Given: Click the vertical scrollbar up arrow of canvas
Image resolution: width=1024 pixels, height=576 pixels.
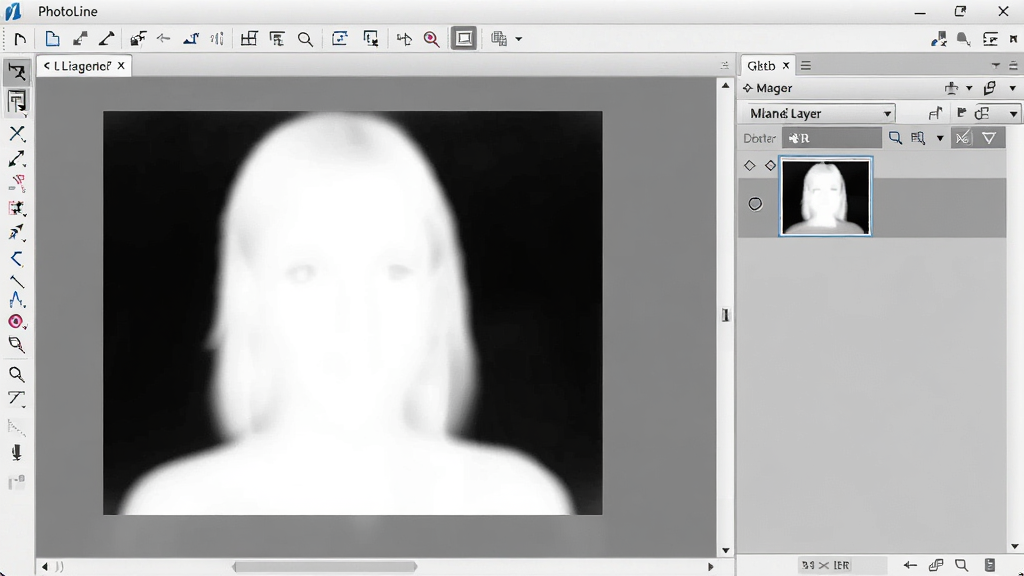Looking at the screenshot, I should click(x=726, y=86).
